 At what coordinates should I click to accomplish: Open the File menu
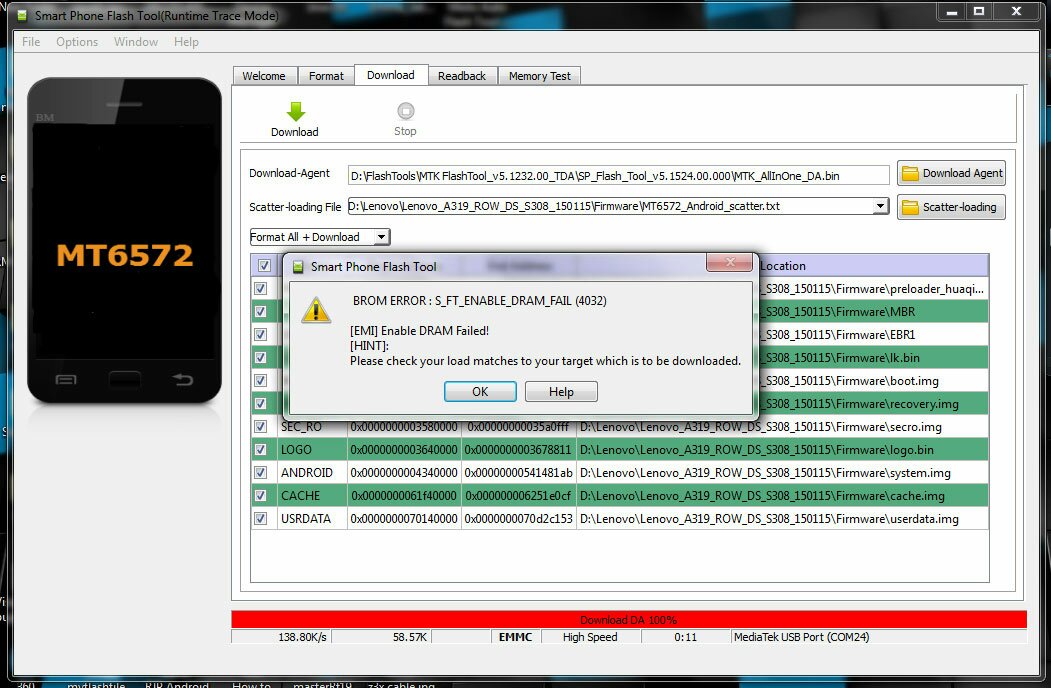[31, 42]
